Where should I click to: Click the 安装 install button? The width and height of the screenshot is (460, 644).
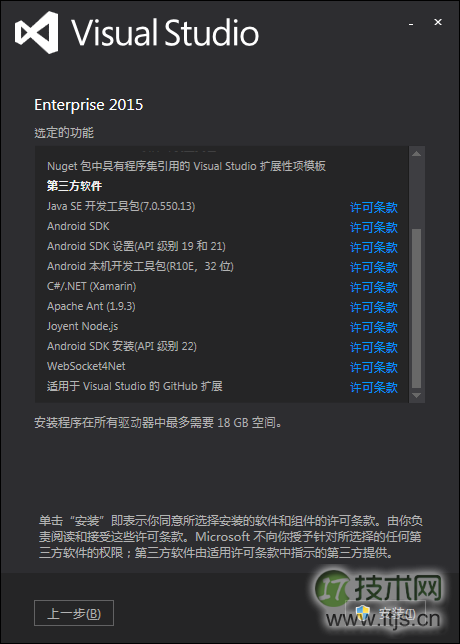[x=385, y=613]
